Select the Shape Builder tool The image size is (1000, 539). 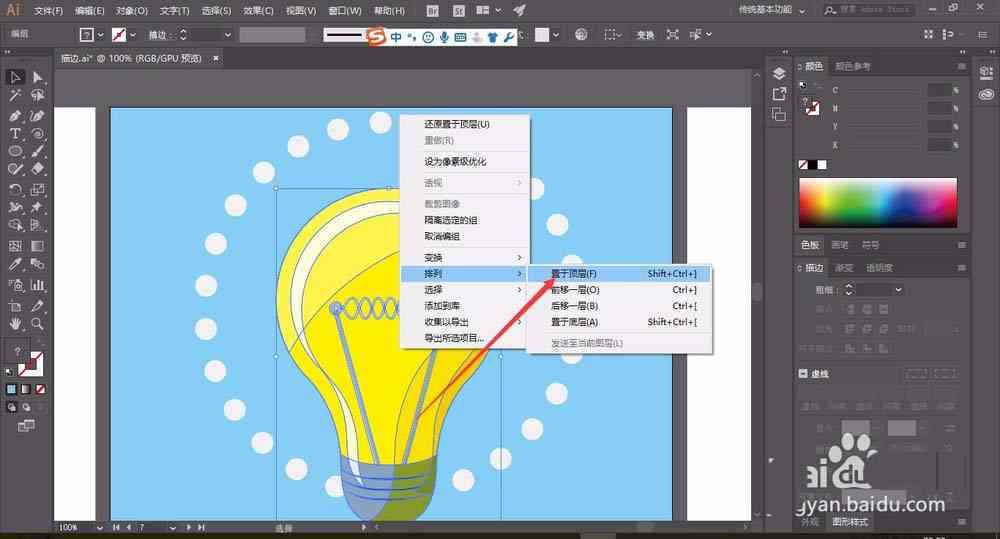point(15,225)
